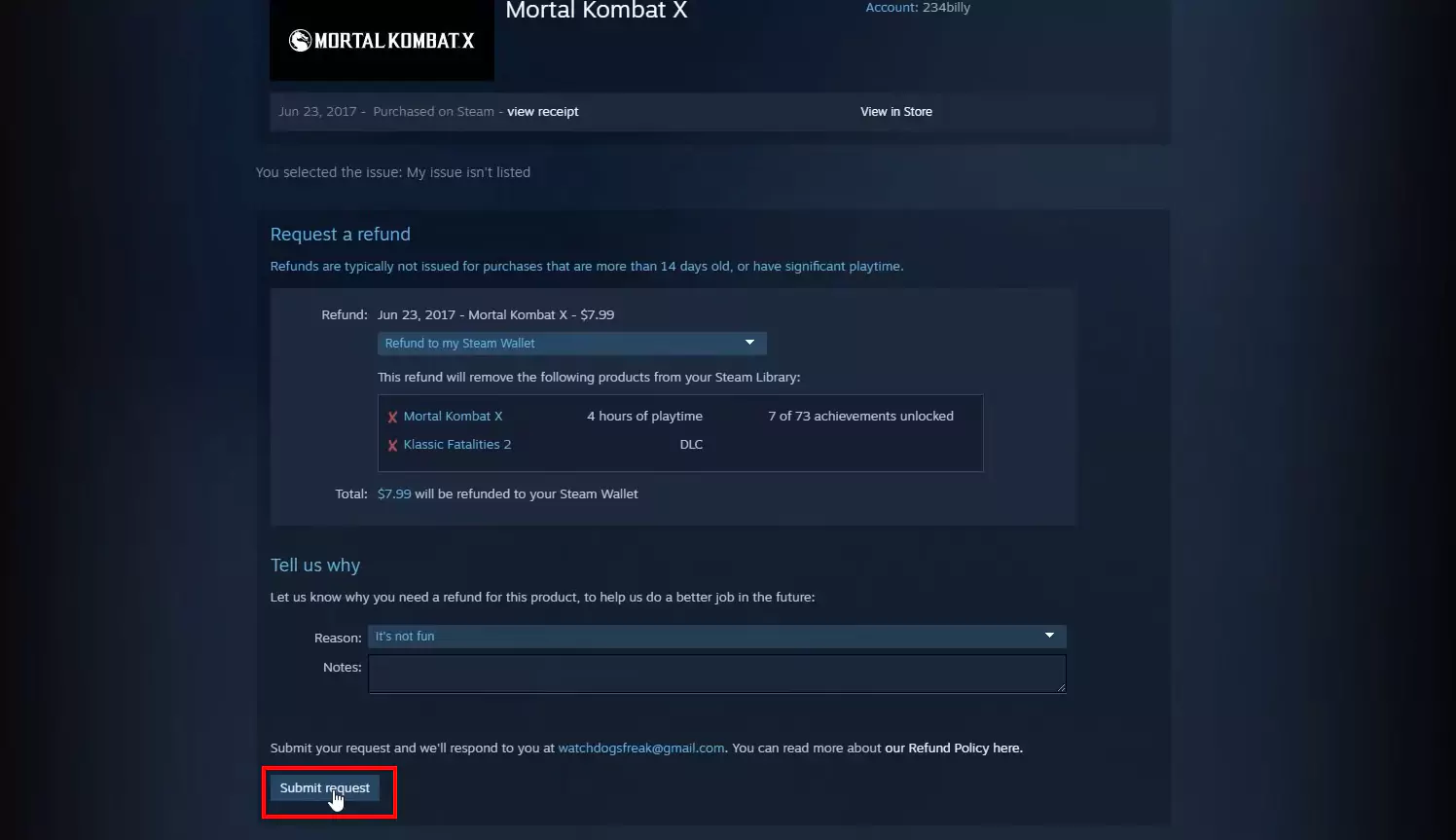Click the Jun 23, 2017 - Mortal Kombat X - $7.99 line
This screenshot has width=1456, height=840.
pos(495,314)
